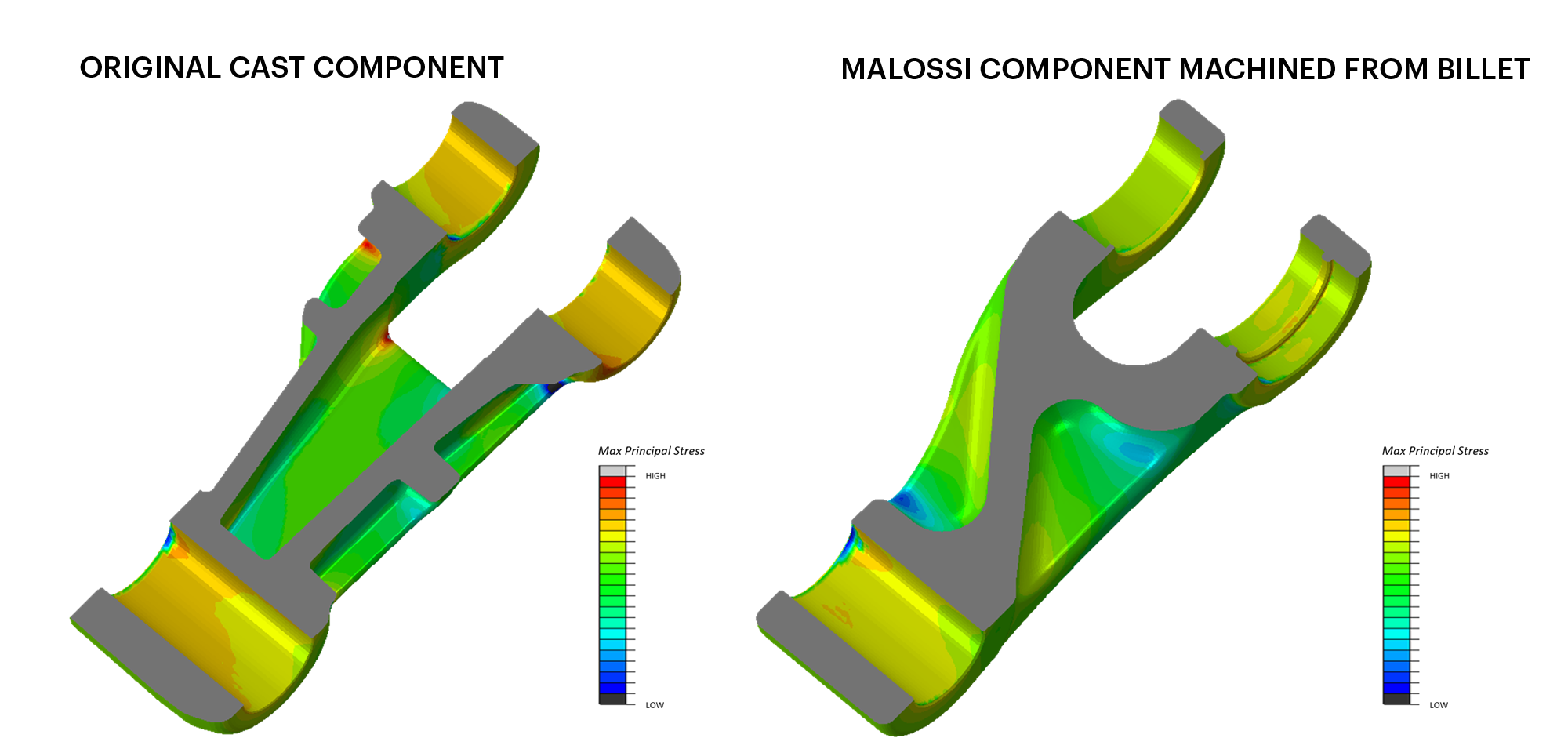Viewport: 1568px width, 749px height.
Task: Click the "ORIGINAL CAST COMPONENT" heading
Action: click(292, 68)
